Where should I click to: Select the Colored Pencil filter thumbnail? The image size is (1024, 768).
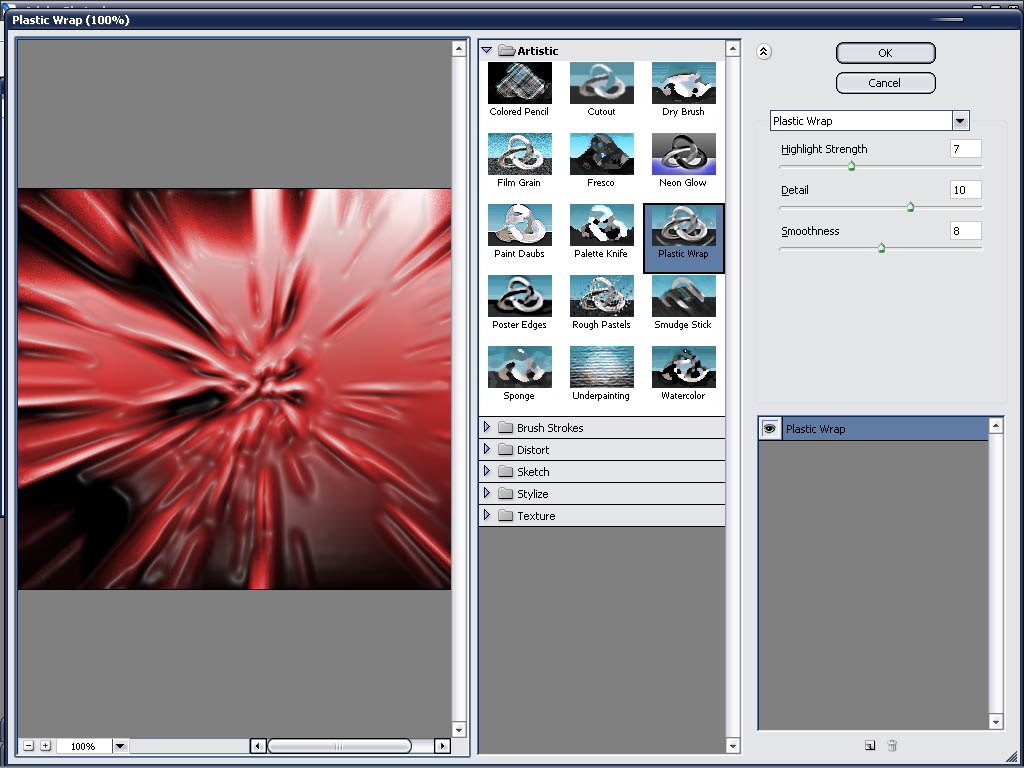[x=519, y=84]
